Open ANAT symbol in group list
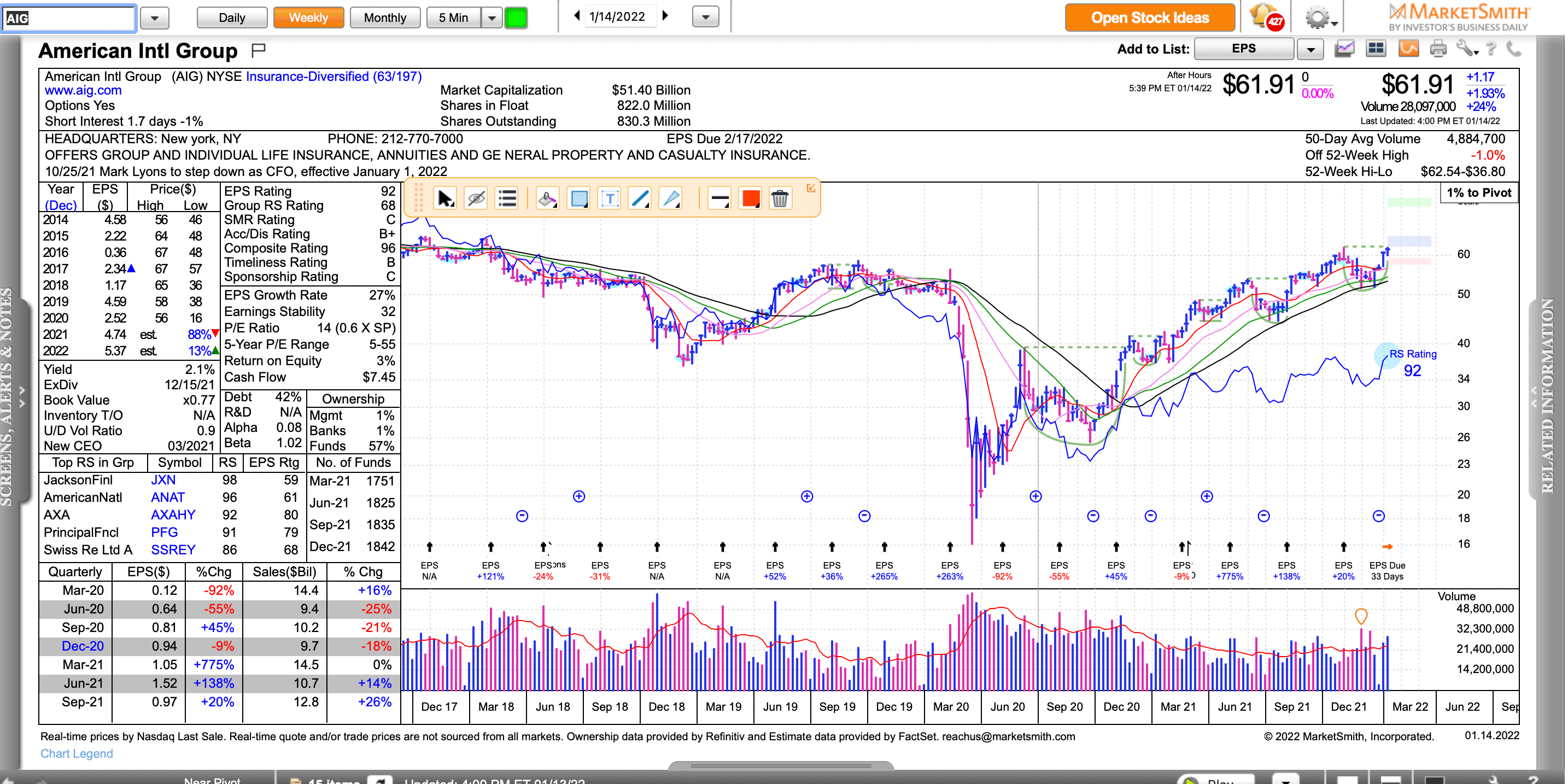Image resolution: width=1568 pixels, height=784 pixels. 167,498
